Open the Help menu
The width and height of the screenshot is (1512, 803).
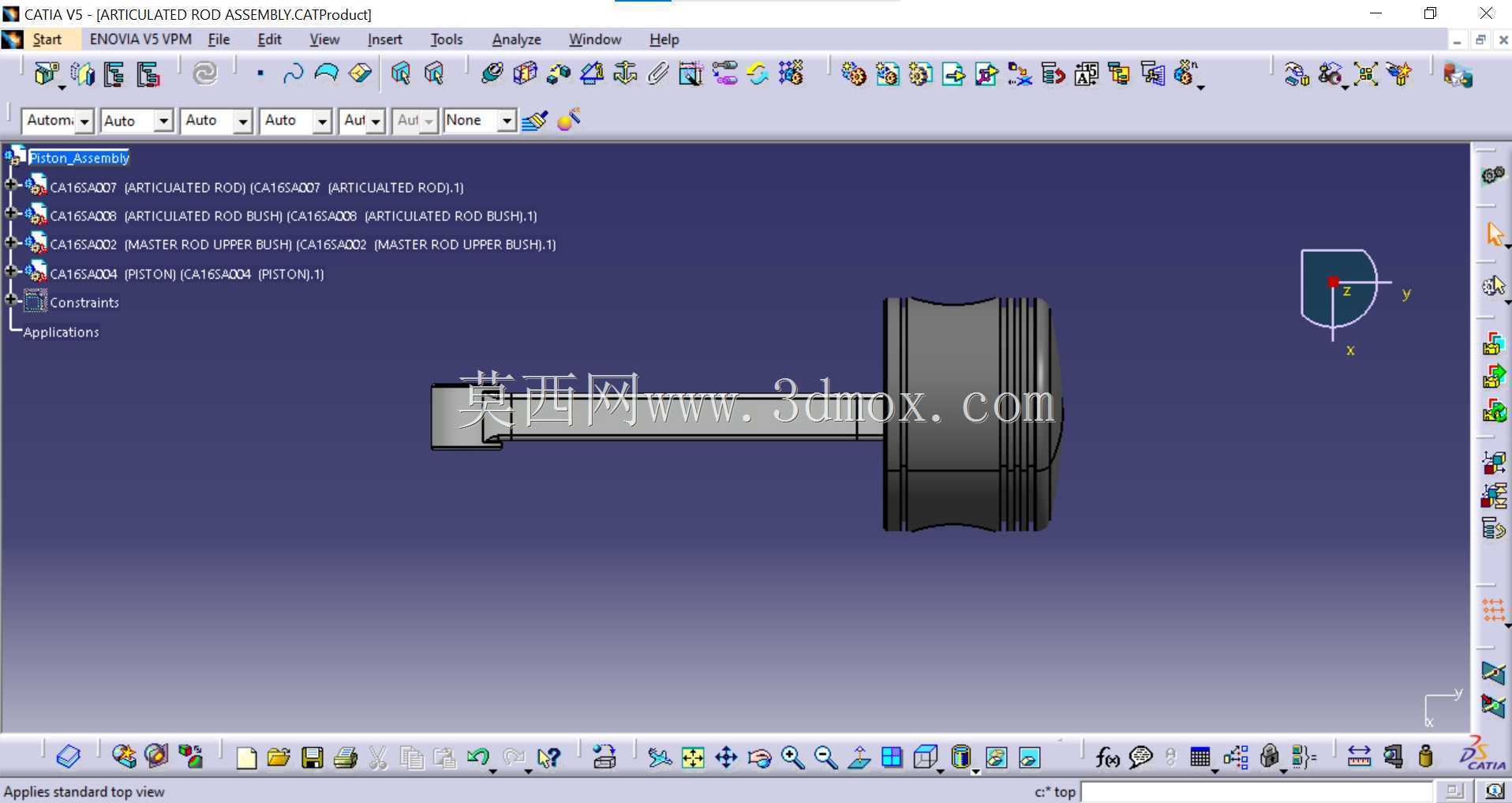(664, 39)
